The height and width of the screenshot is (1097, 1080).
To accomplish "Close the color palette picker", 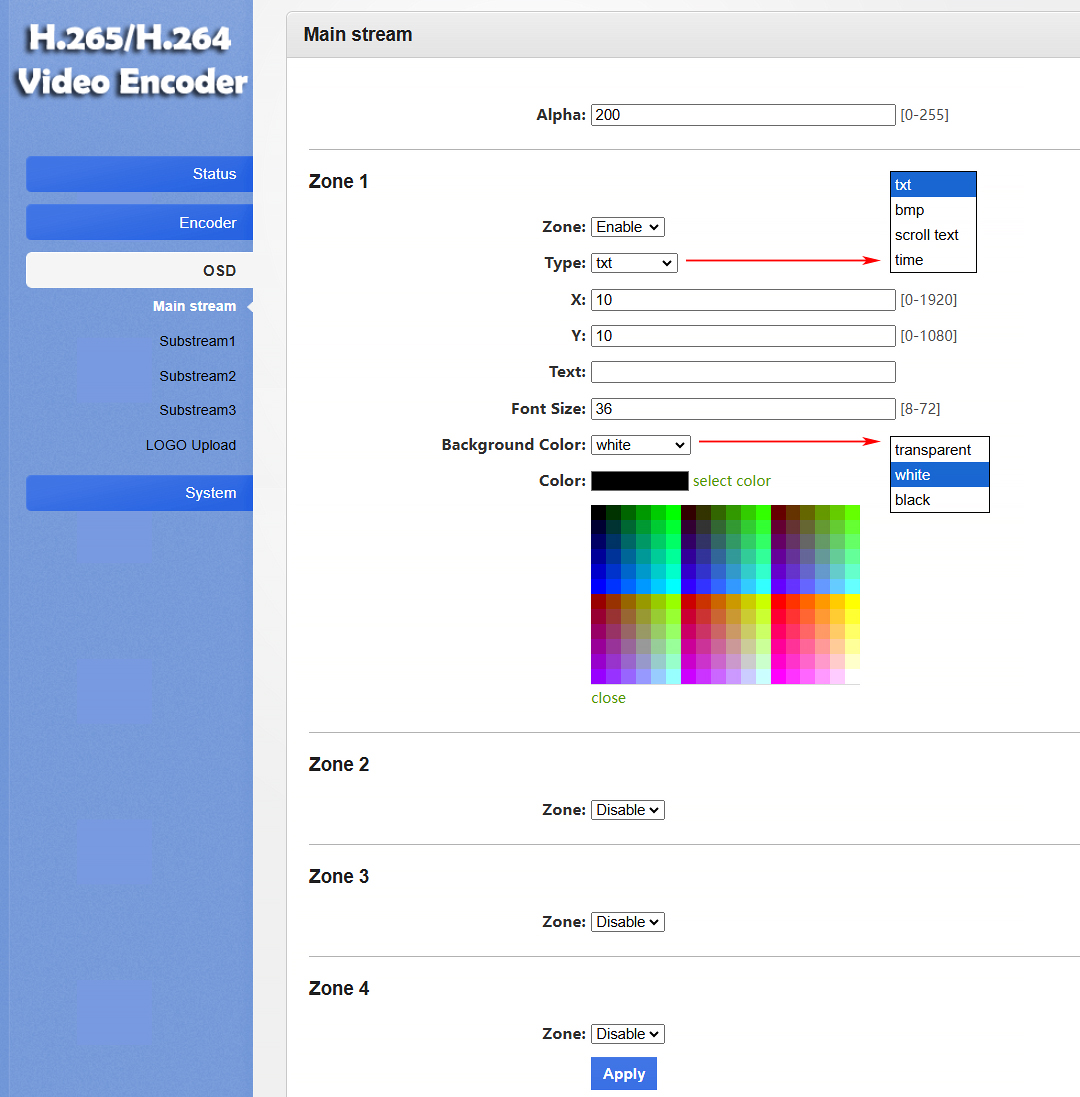I will (608, 698).
